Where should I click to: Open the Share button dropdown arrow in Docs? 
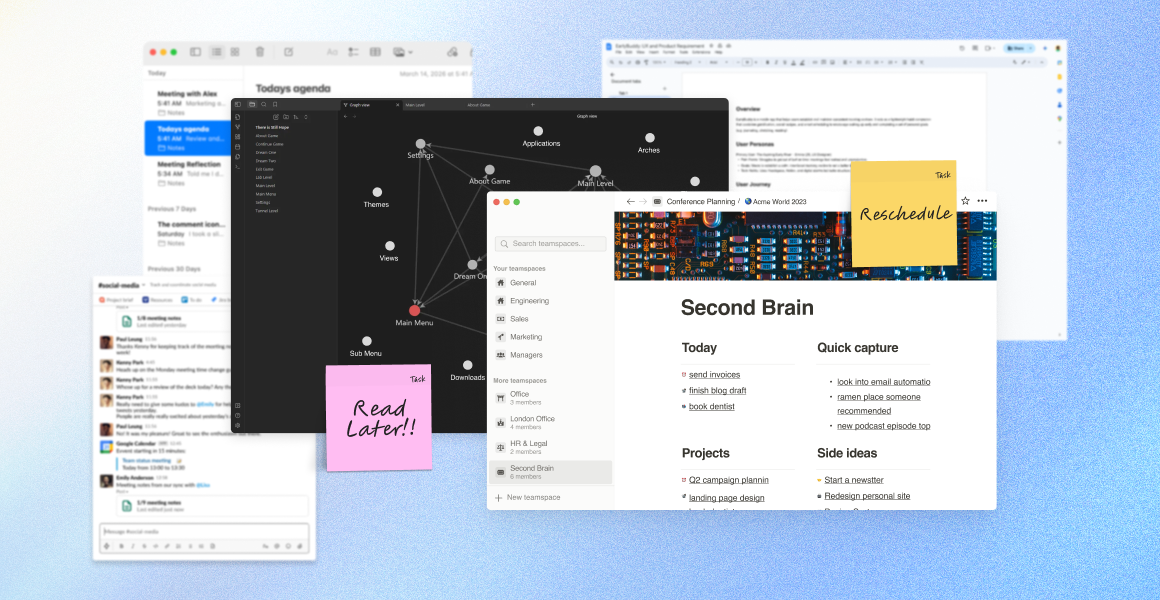(x=1030, y=48)
